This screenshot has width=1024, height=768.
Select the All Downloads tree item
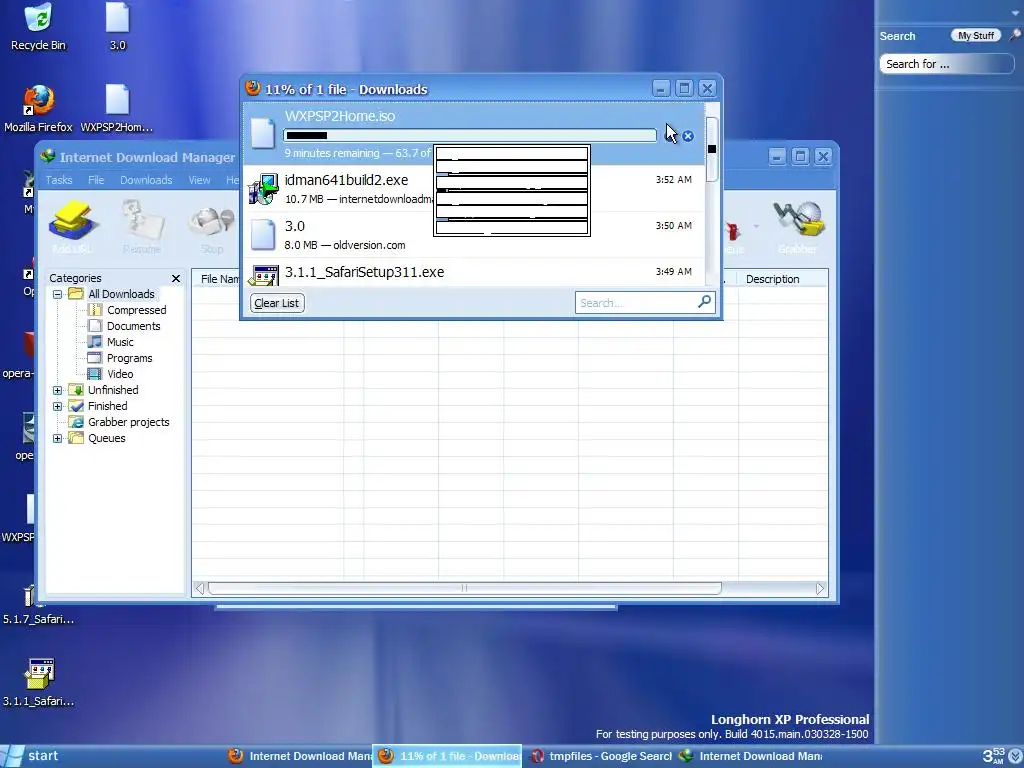(x=121, y=294)
